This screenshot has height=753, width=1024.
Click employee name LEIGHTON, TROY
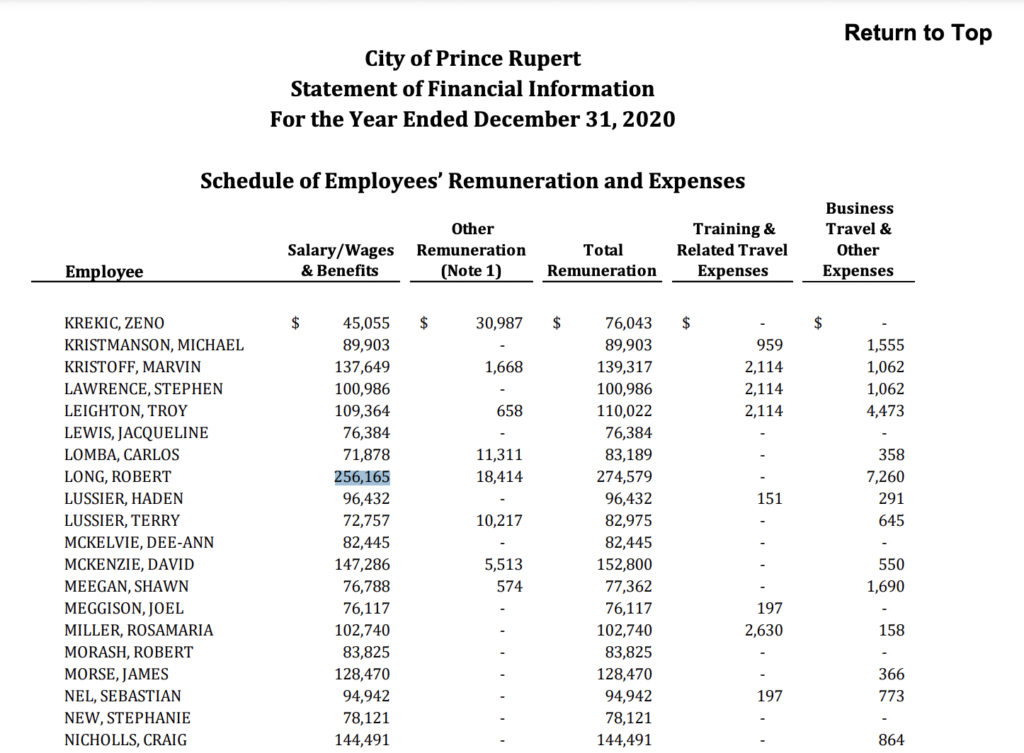[126, 411]
